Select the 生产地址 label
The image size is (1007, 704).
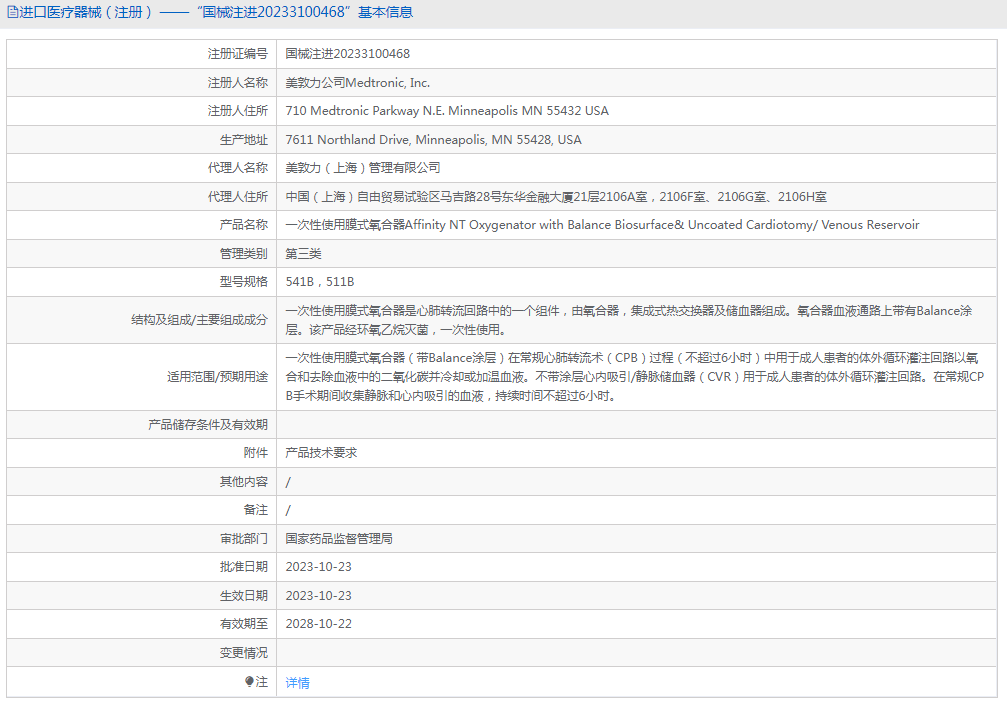pyautogui.click(x=243, y=139)
